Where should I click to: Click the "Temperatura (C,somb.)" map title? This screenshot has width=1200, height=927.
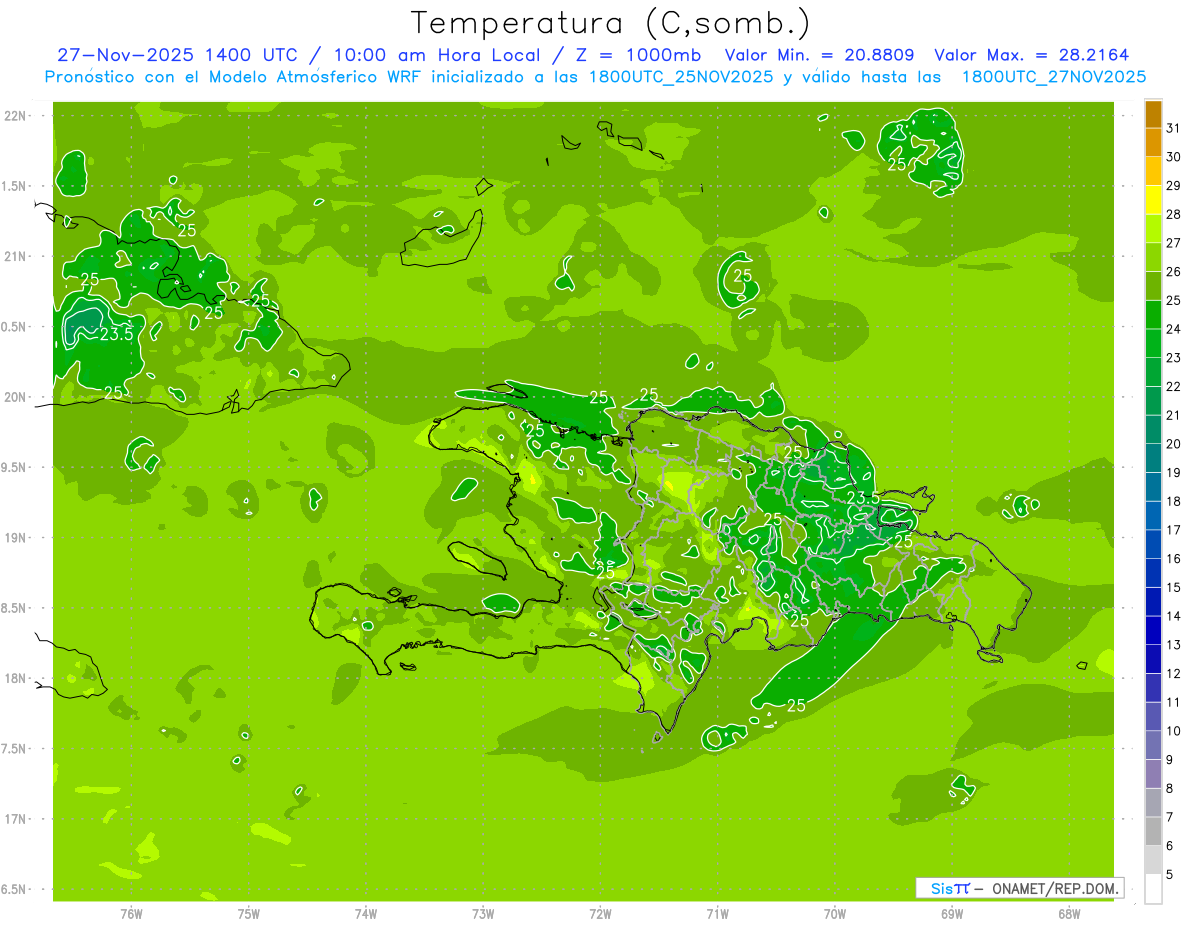coord(611,23)
